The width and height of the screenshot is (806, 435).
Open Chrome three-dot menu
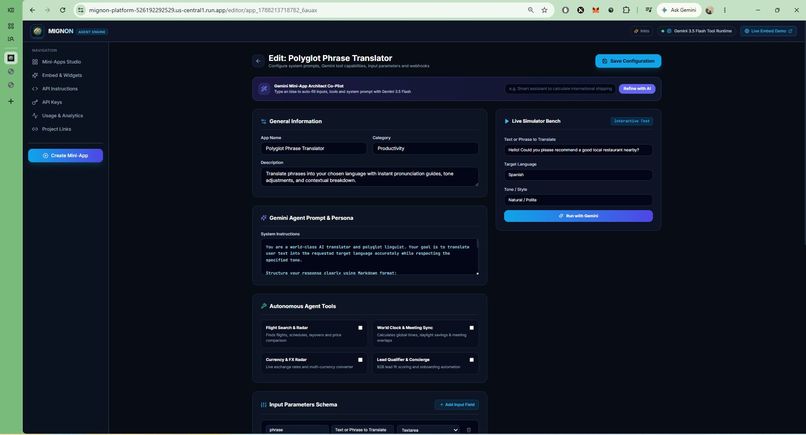[725, 10]
